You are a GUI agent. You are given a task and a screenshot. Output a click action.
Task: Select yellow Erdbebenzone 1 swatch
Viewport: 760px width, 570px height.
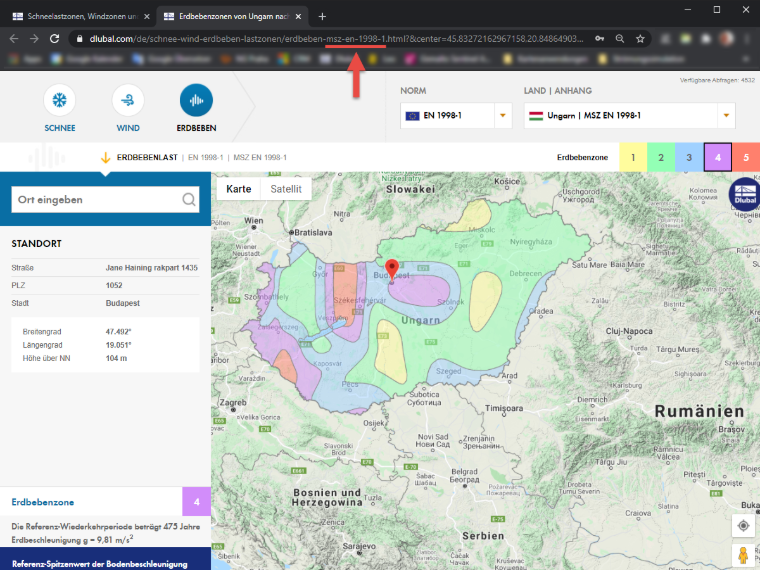[x=633, y=158]
